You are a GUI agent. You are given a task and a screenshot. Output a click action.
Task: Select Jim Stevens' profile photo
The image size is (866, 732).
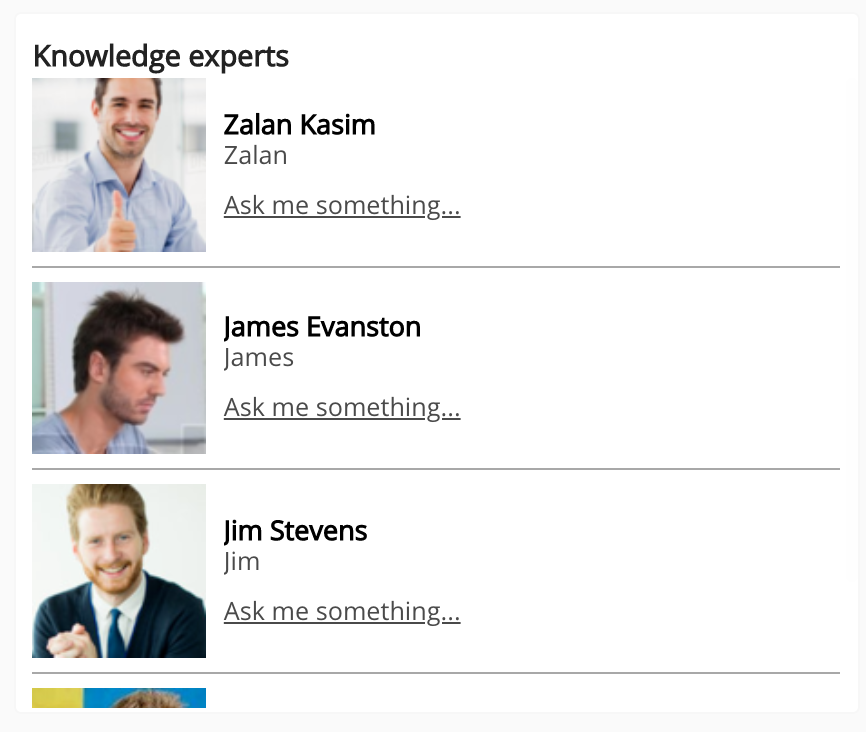[x=119, y=571]
